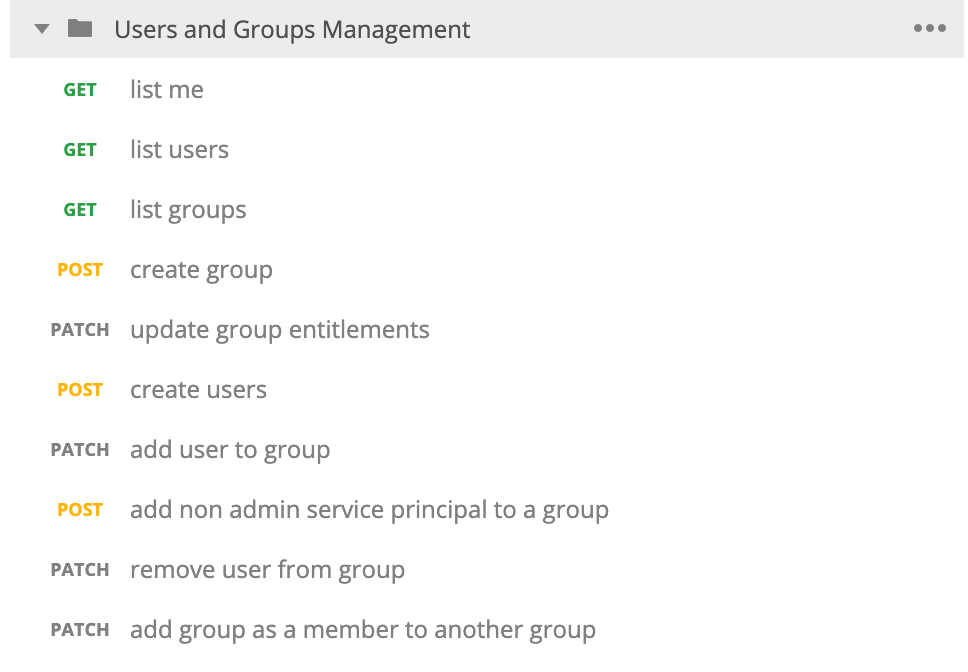
Task: Open the 'list users' request
Action: tap(179, 150)
